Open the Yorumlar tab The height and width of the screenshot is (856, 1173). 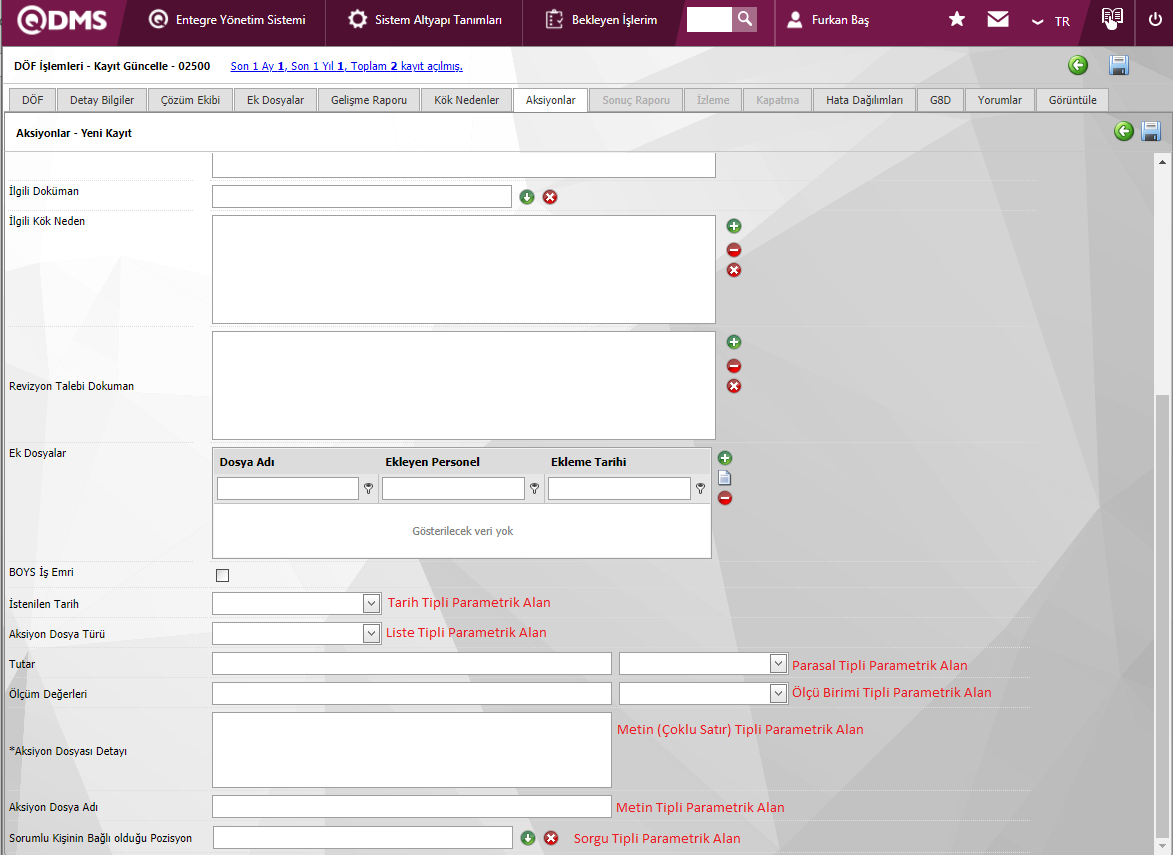(999, 100)
